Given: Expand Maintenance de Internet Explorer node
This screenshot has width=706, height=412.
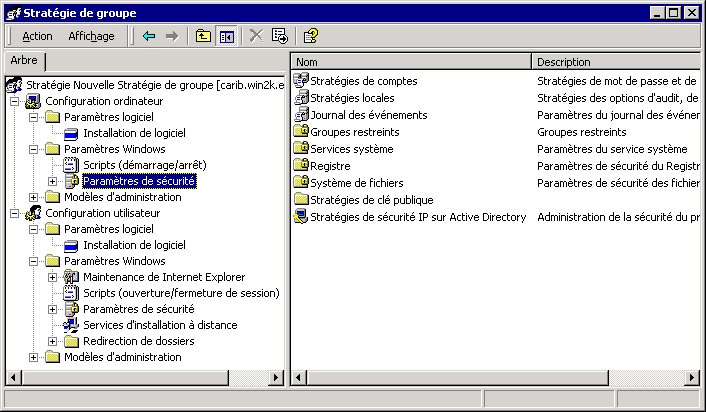Looking at the screenshot, I should pyautogui.click(x=52, y=277).
